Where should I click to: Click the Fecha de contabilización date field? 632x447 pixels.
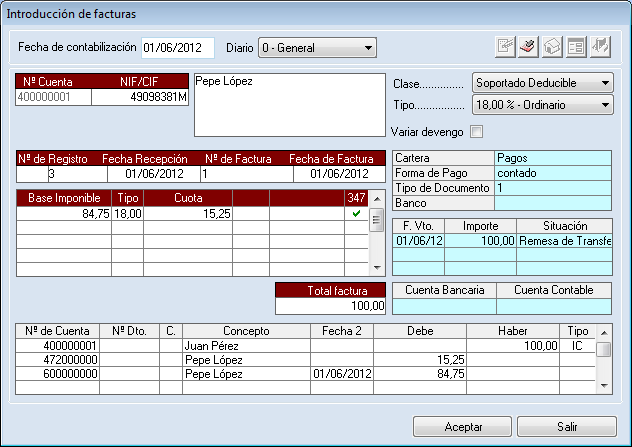pyautogui.click(x=177, y=47)
